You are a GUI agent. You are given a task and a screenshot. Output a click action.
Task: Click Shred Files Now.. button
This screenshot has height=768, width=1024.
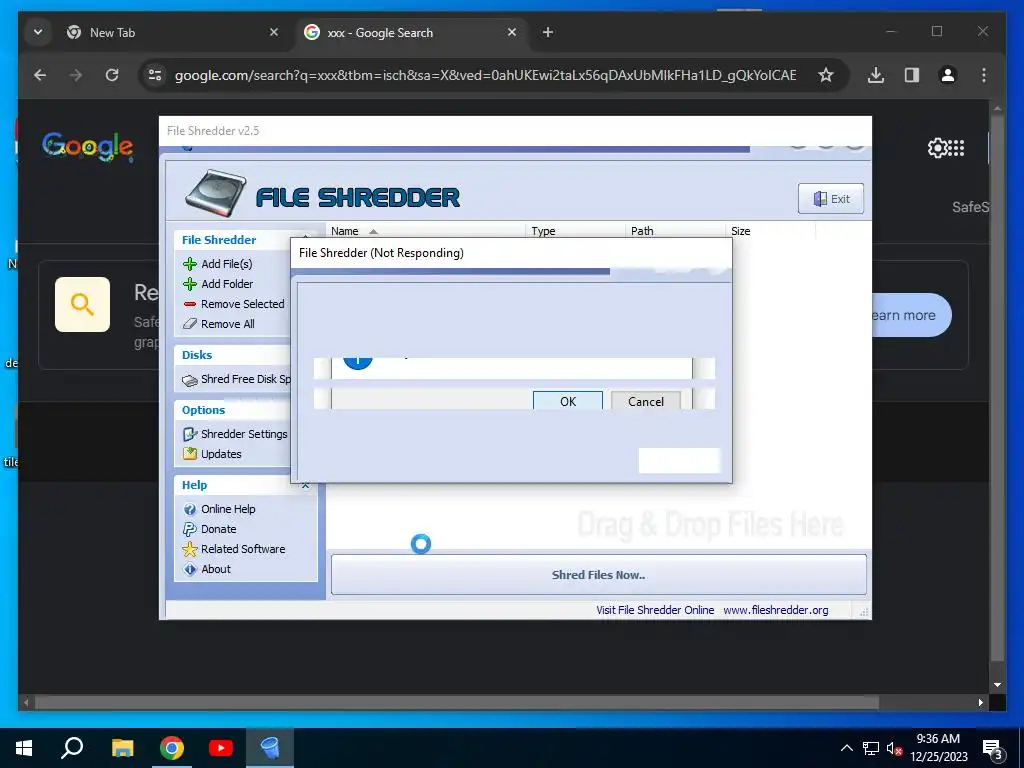pos(598,575)
